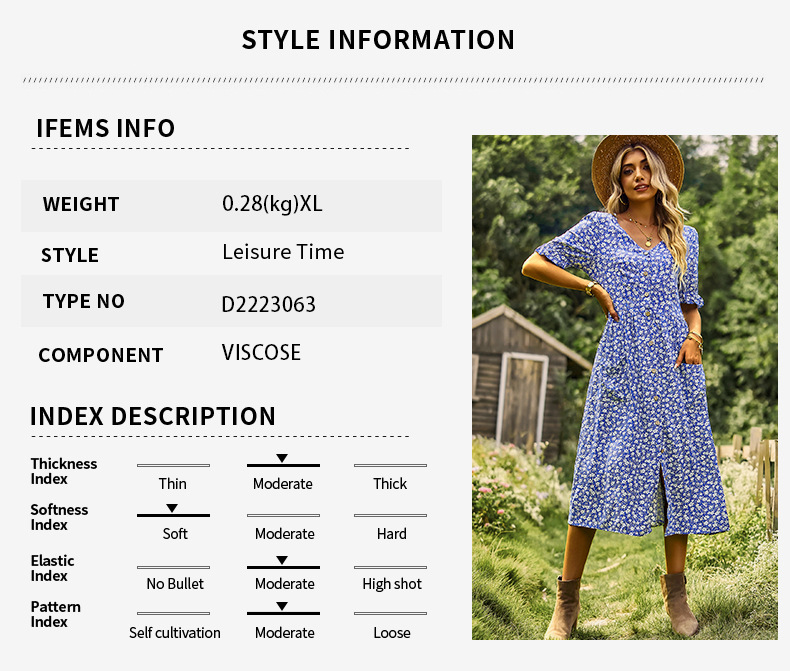790x671 pixels.
Task: Select Moderate under the Elastic Index
Action: click(x=285, y=583)
